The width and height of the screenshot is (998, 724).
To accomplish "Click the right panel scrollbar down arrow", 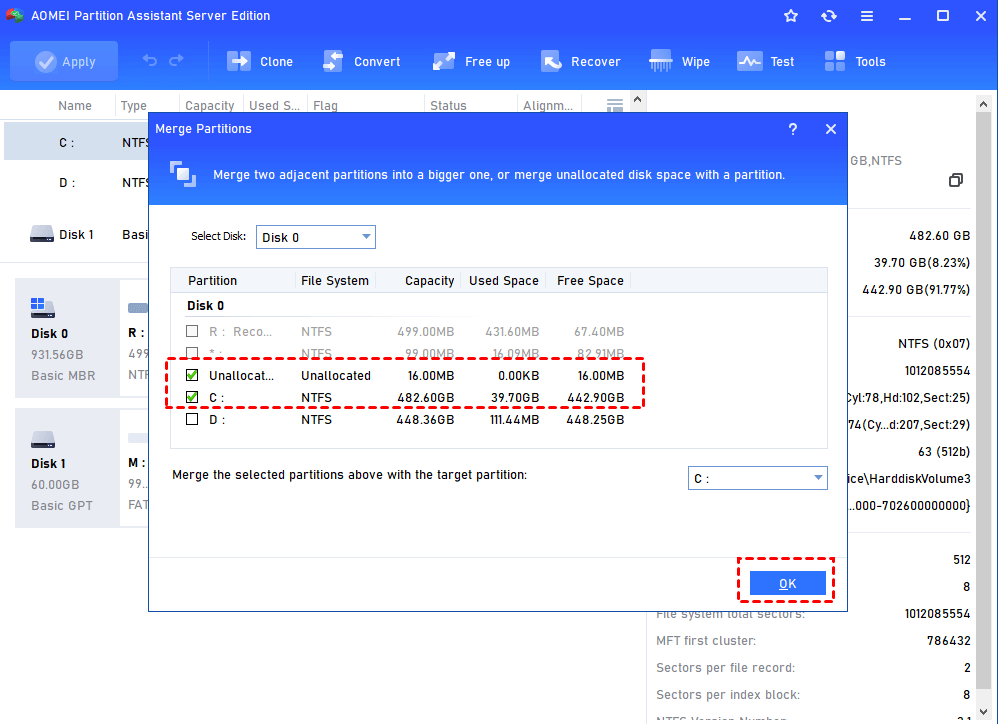I will coord(983,711).
